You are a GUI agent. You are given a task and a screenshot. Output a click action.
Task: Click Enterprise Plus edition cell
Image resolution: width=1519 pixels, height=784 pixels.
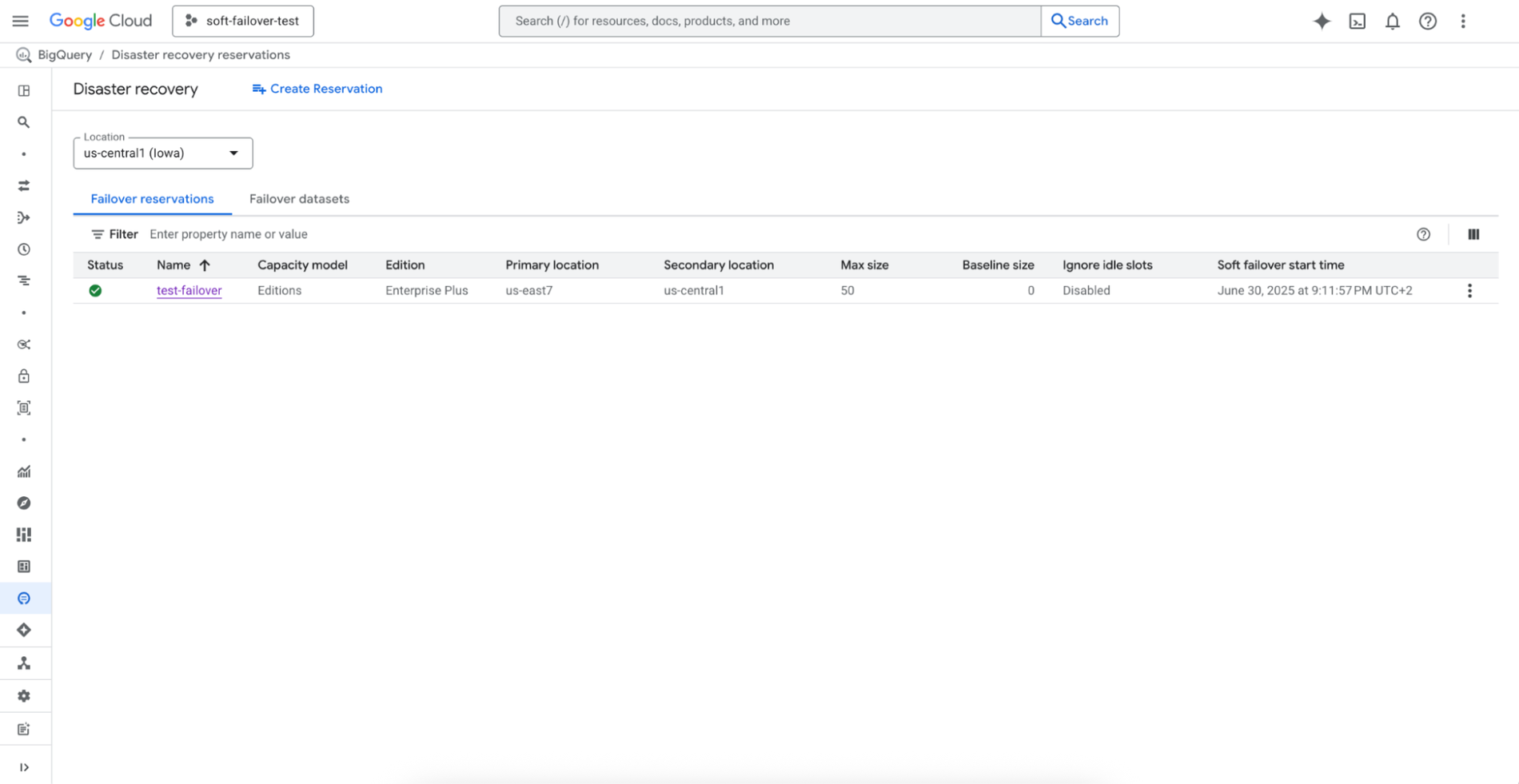click(x=427, y=291)
